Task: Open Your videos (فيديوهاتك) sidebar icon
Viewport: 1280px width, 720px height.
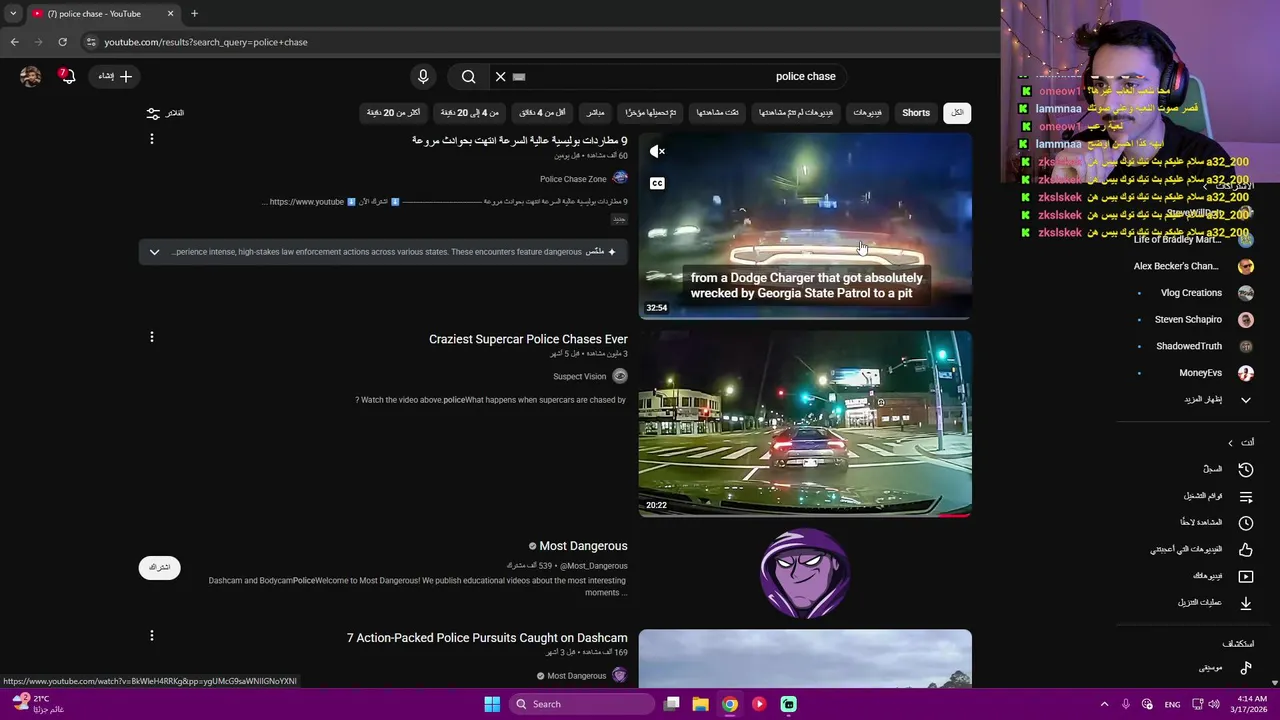Action: [1246, 576]
